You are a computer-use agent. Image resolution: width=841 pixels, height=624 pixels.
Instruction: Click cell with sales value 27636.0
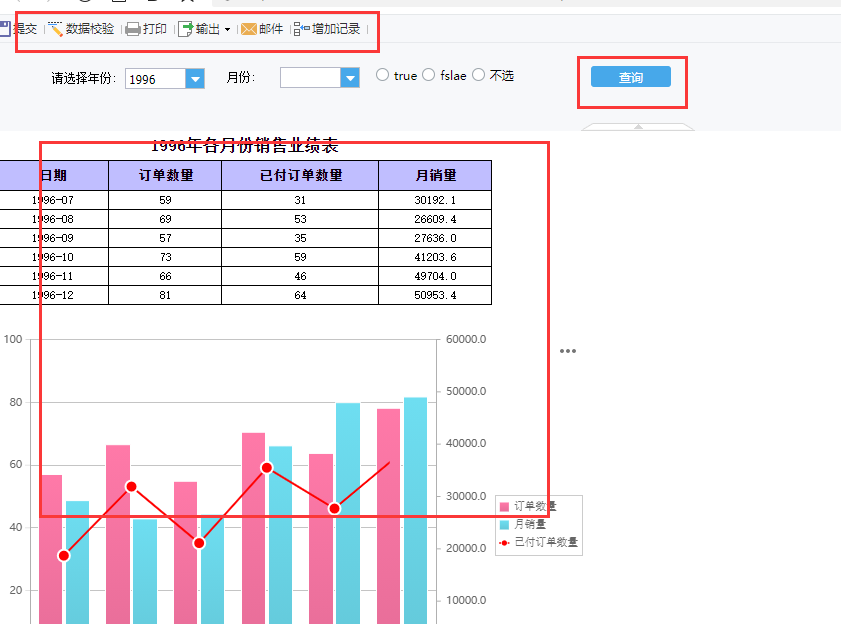(x=435, y=238)
